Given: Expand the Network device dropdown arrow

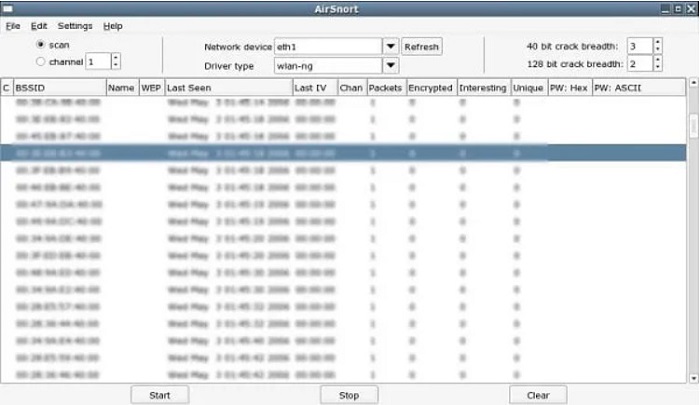Looking at the screenshot, I should [x=391, y=46].
